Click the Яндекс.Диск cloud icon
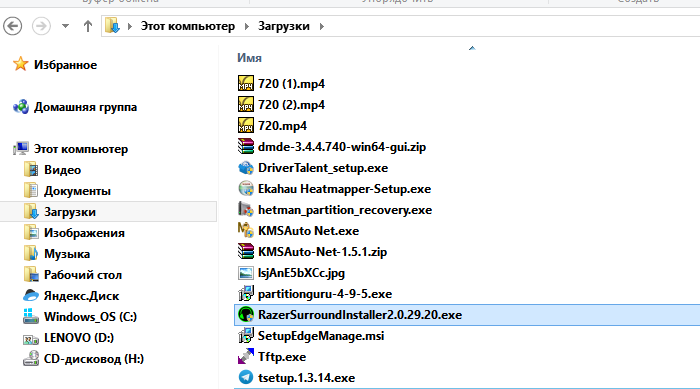The width and height of the screenshot is (700, 389). pyautogui.click(x=31, y=296)
